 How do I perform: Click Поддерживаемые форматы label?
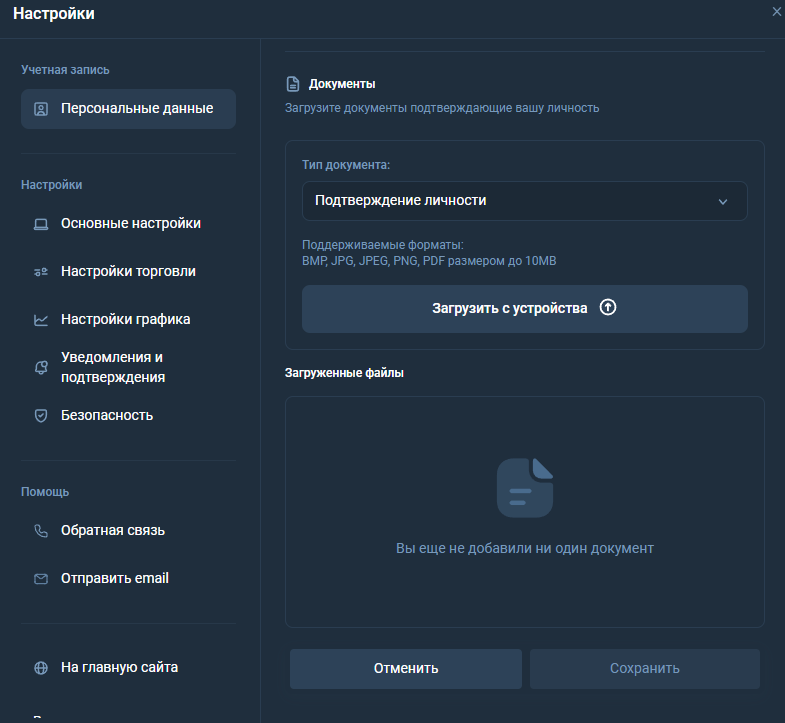pos(383,245)
